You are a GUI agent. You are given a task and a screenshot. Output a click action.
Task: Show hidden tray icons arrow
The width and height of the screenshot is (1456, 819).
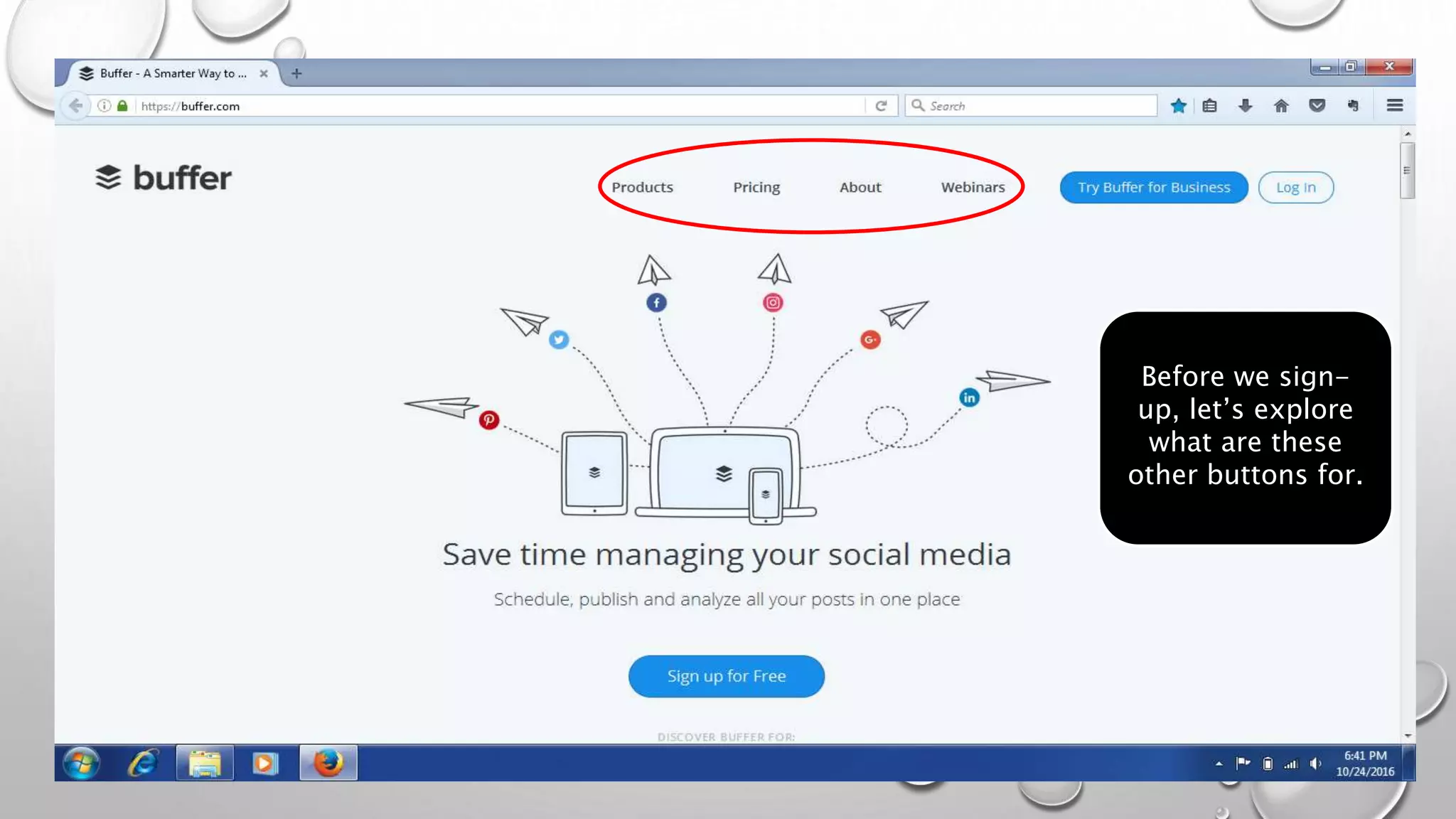(1219, 764)
